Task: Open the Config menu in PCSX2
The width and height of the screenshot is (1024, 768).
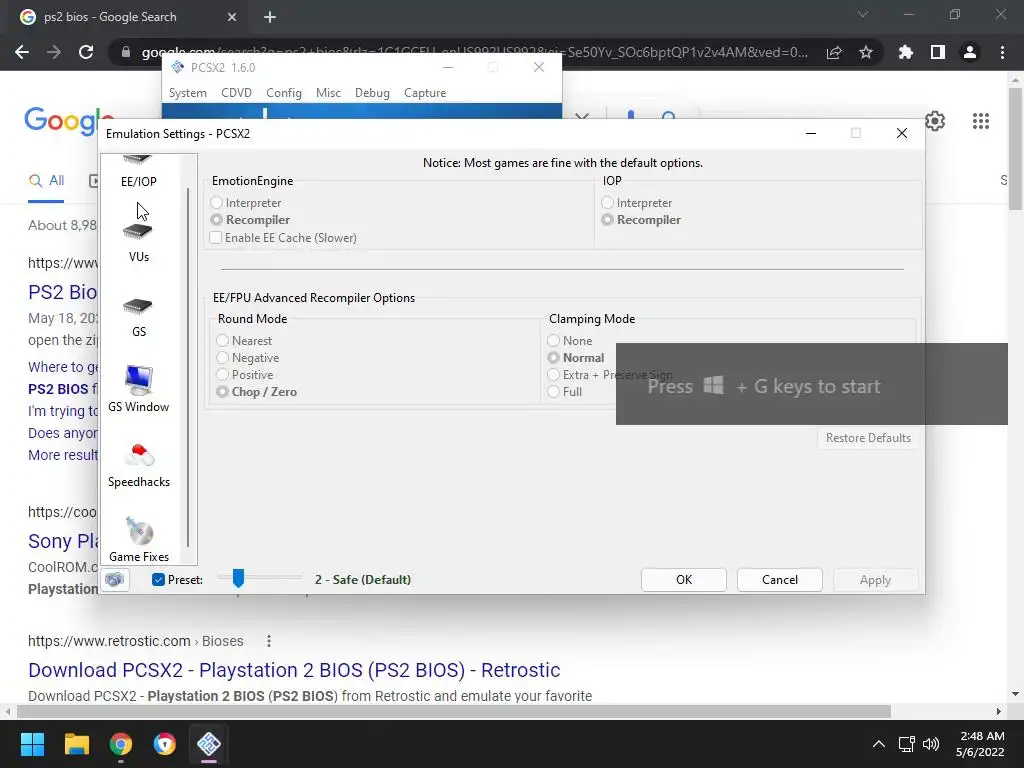Action: [x=283, y=93]
